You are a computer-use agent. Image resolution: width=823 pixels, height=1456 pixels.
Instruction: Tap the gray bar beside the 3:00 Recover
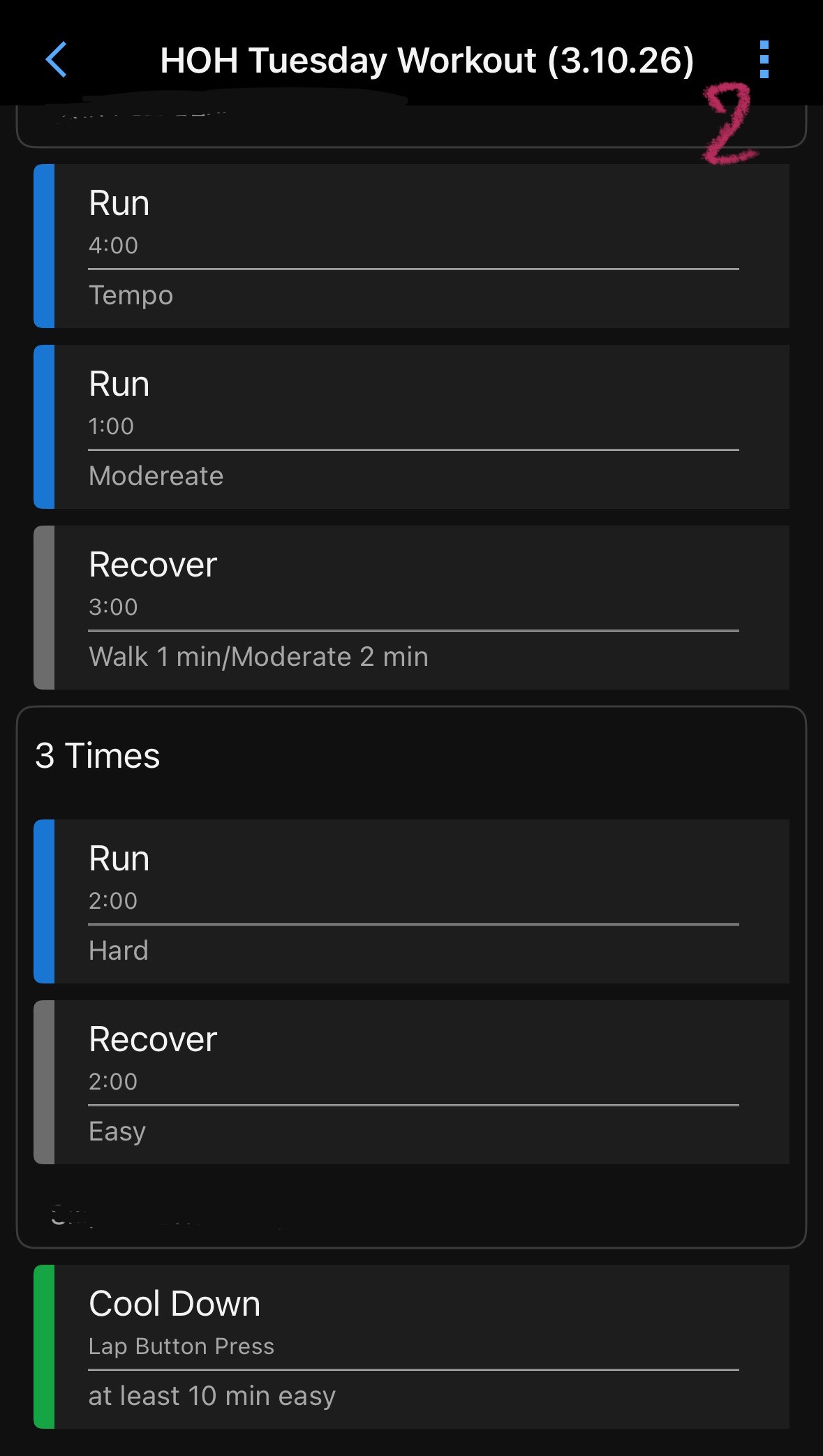(x=44, y=607)
